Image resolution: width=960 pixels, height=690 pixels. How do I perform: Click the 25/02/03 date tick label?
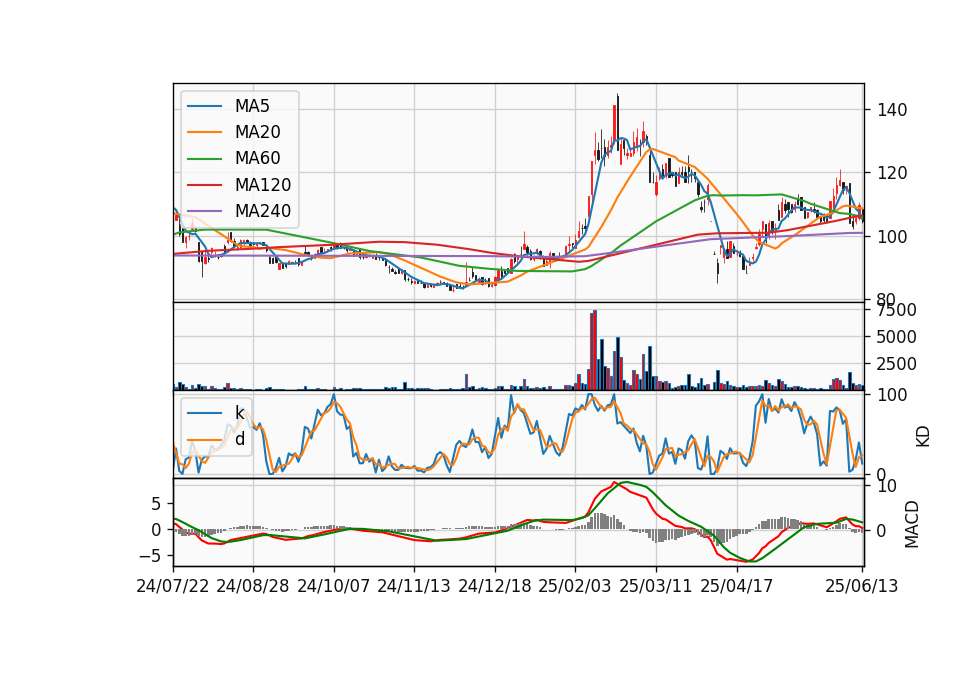[575, 586]
